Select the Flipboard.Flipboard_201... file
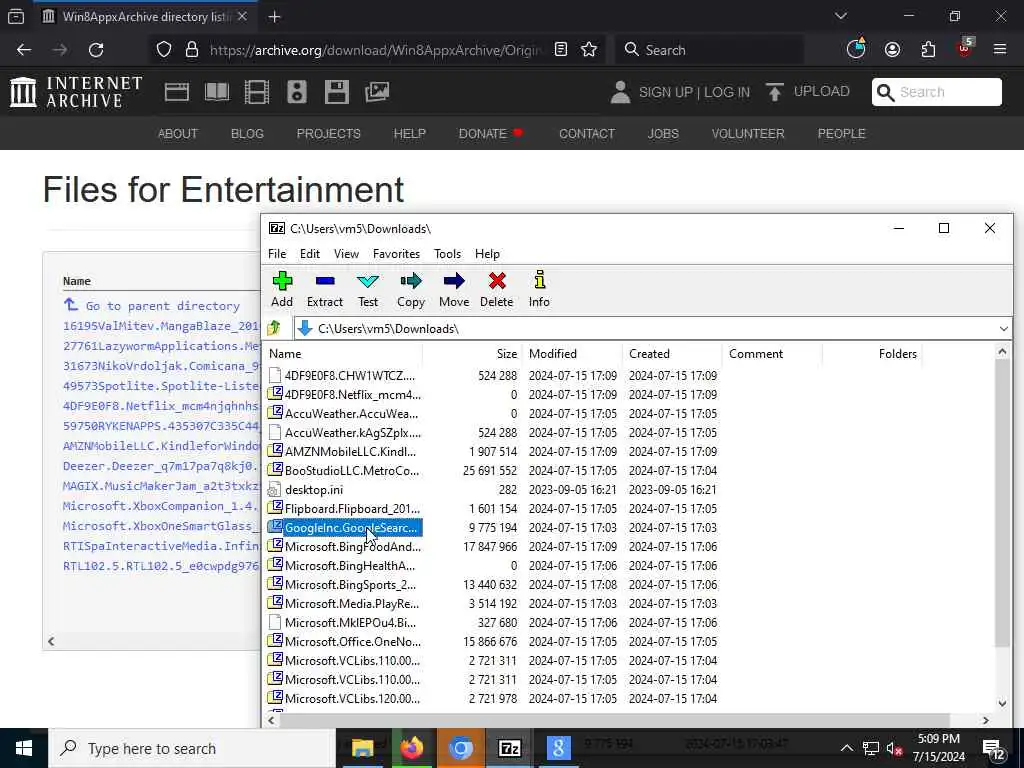 [x=352, y=509]
